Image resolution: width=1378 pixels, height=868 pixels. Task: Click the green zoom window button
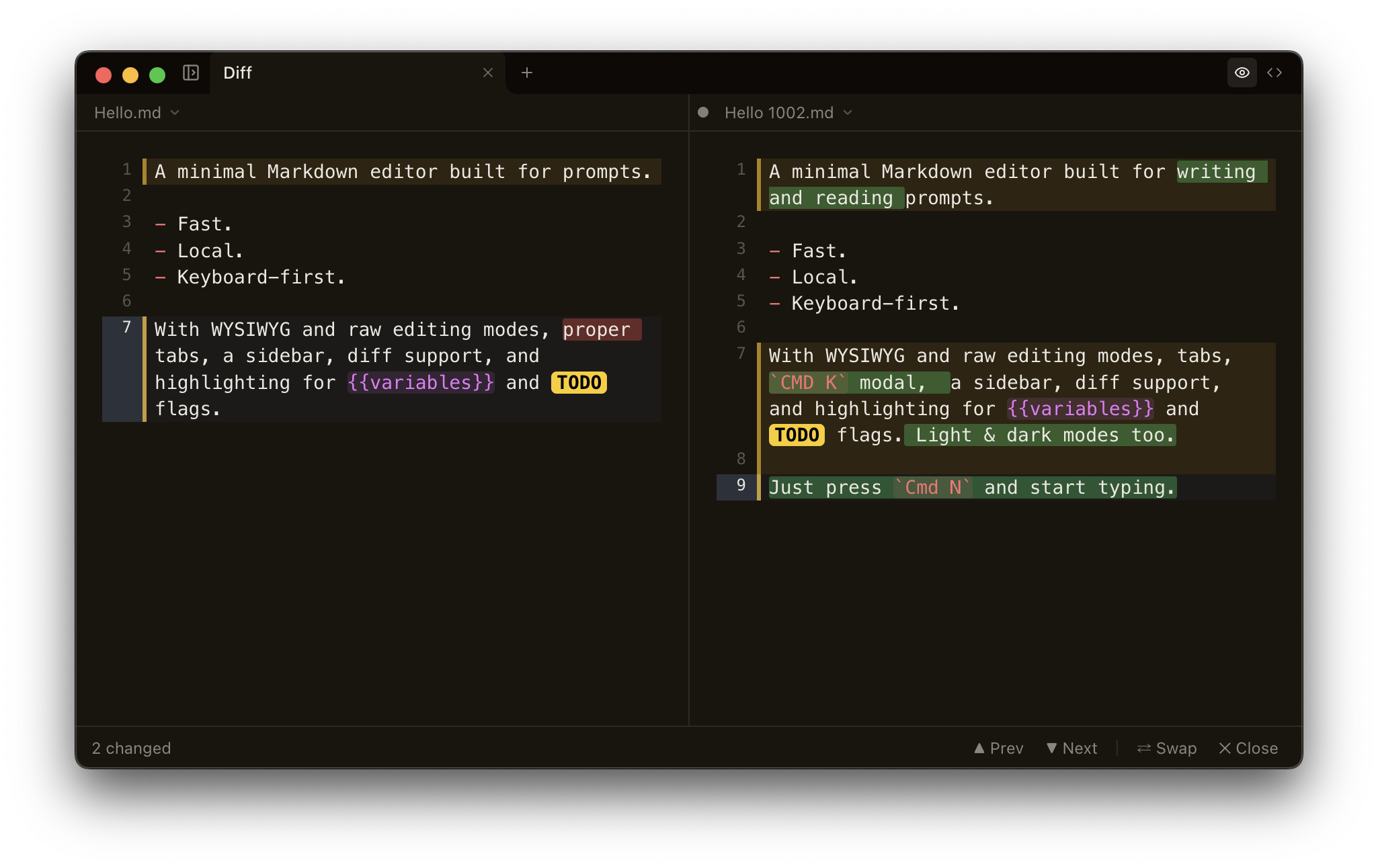(x=157, y=75)
